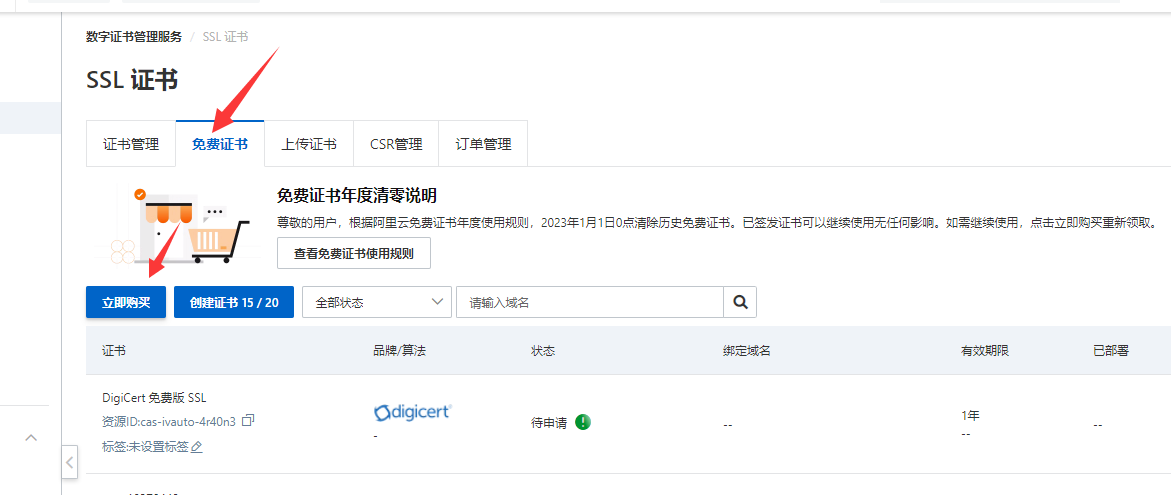The height and width of the screenshot is (495, 1171).
Task: Click 创建证书 15 / 20 button
Action: coord(234,302)
